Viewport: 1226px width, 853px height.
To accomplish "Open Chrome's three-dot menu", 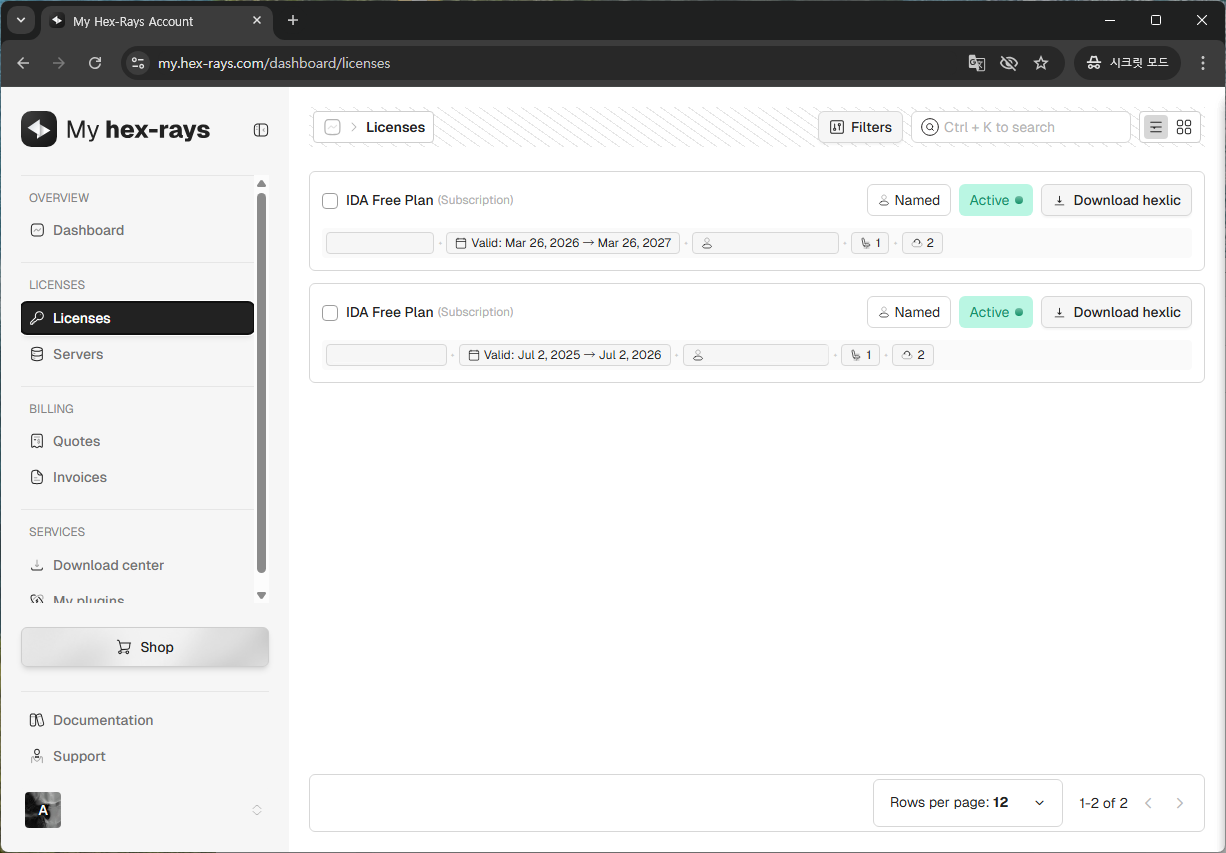I will click(x=1203, y=63).
